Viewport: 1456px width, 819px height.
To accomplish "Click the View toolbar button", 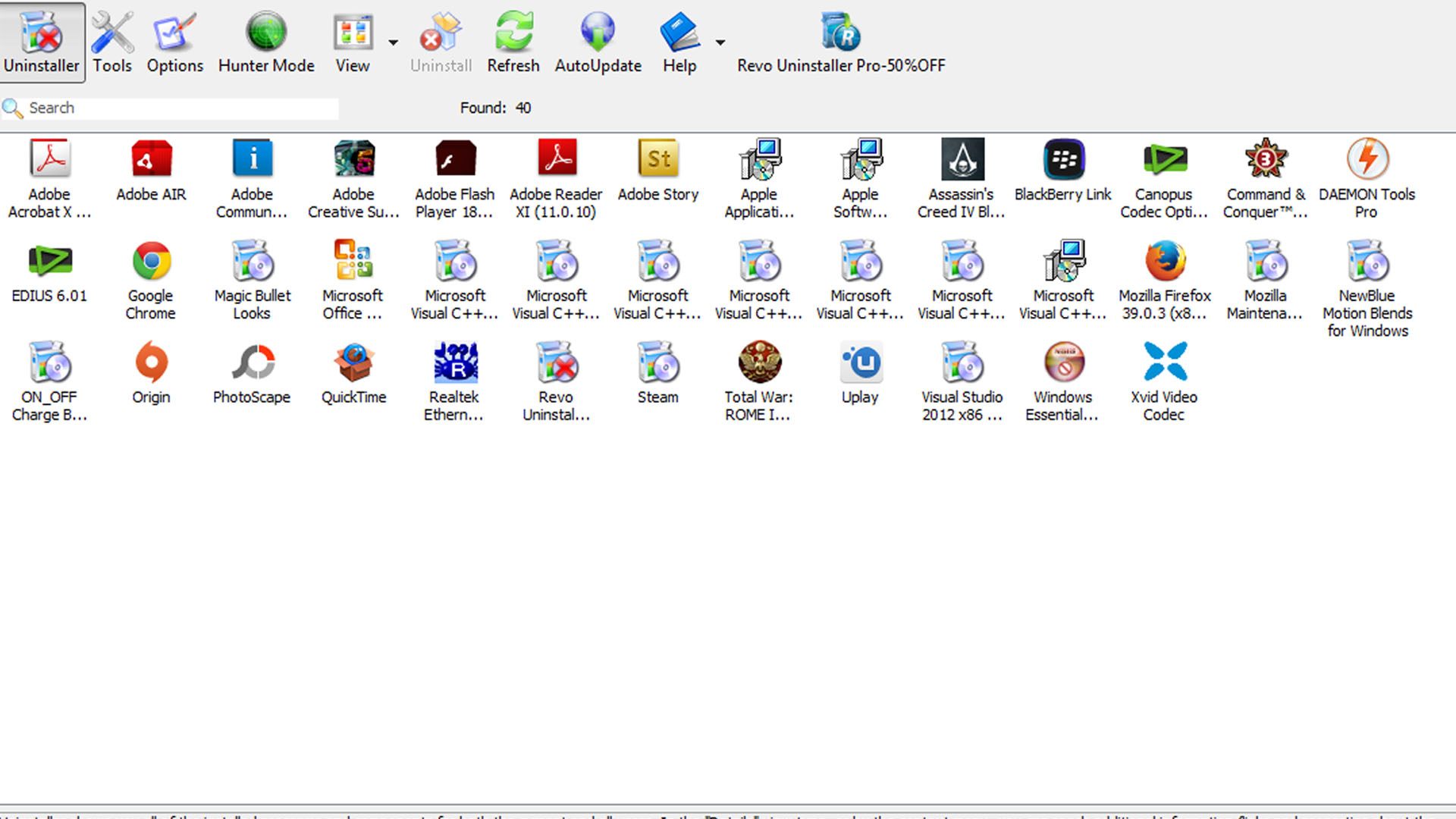I will coord(353,42).
